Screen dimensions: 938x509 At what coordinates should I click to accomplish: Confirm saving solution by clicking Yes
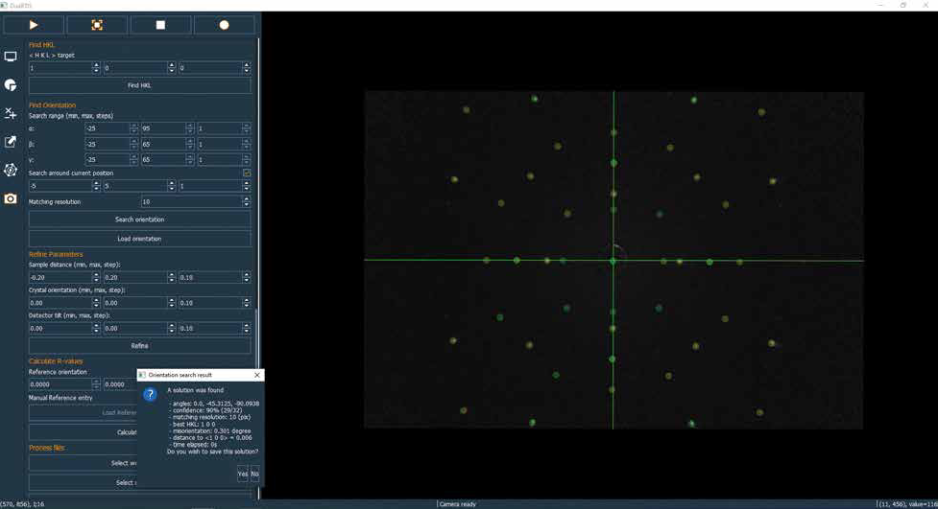(242, 474)
